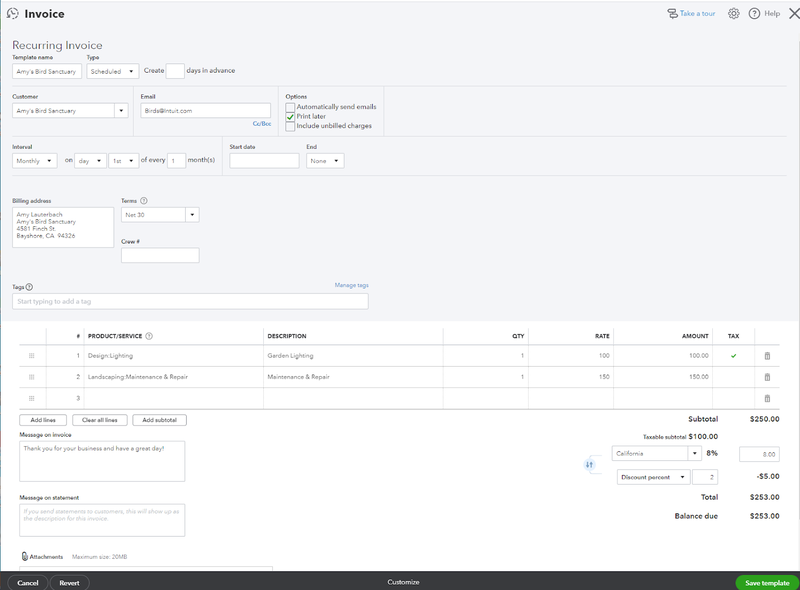Click the Template name field

point(47,71)
